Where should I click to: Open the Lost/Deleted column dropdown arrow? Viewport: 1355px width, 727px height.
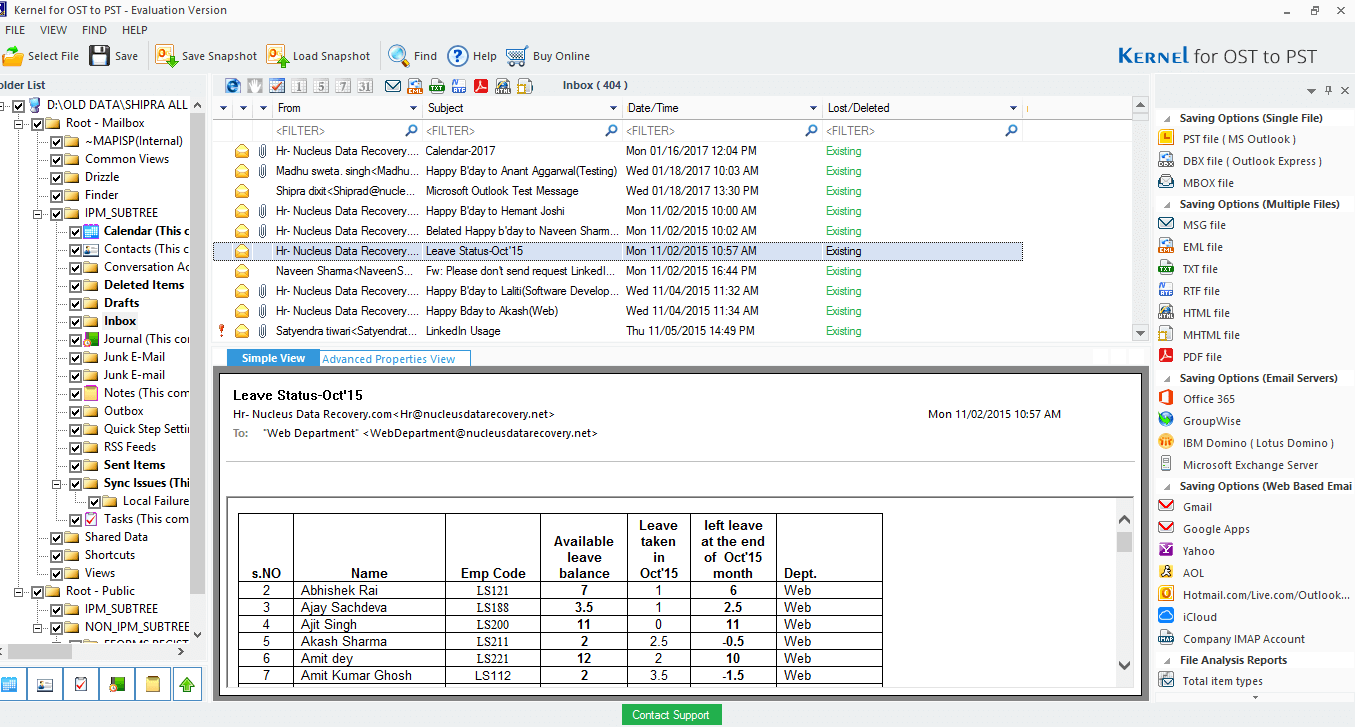tap(1014, 108)
